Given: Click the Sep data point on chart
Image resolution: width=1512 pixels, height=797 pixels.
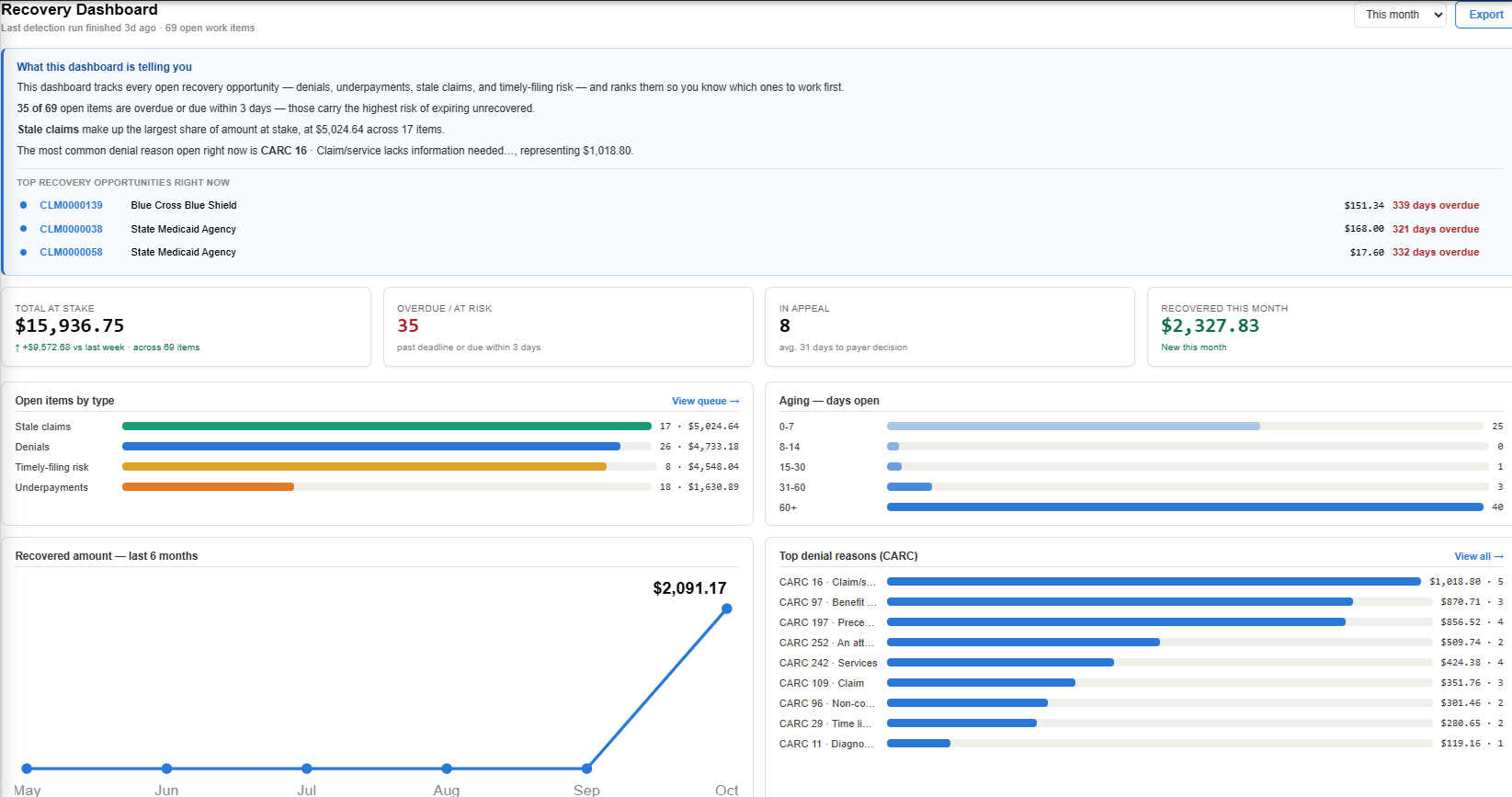Looking at the screenshot, I should point(586,769).
